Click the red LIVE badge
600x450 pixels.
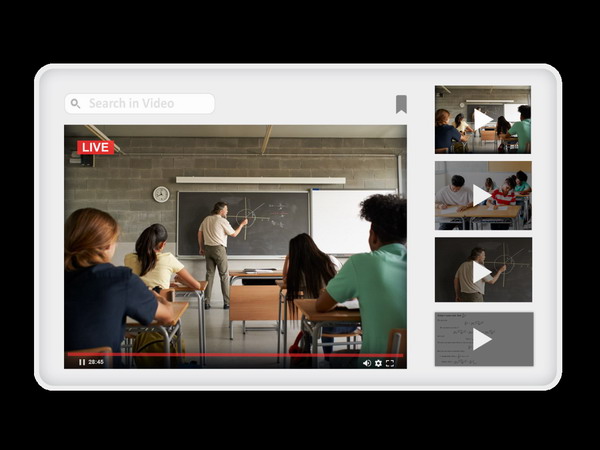pyautogui.click(x=95, y=147)
